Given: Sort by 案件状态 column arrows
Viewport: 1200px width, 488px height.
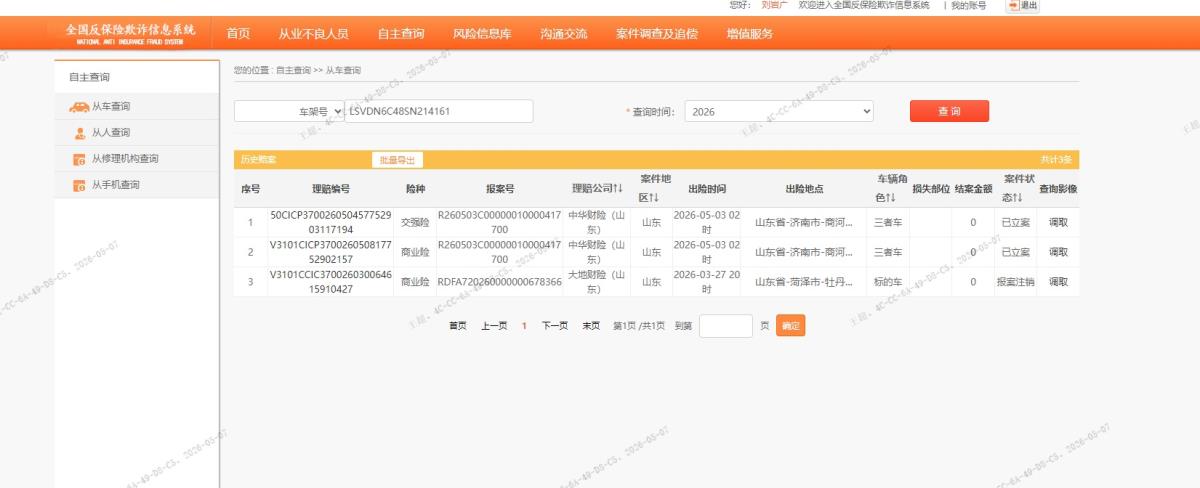Looking at the screenshot, I should [x=1018, y=198].
